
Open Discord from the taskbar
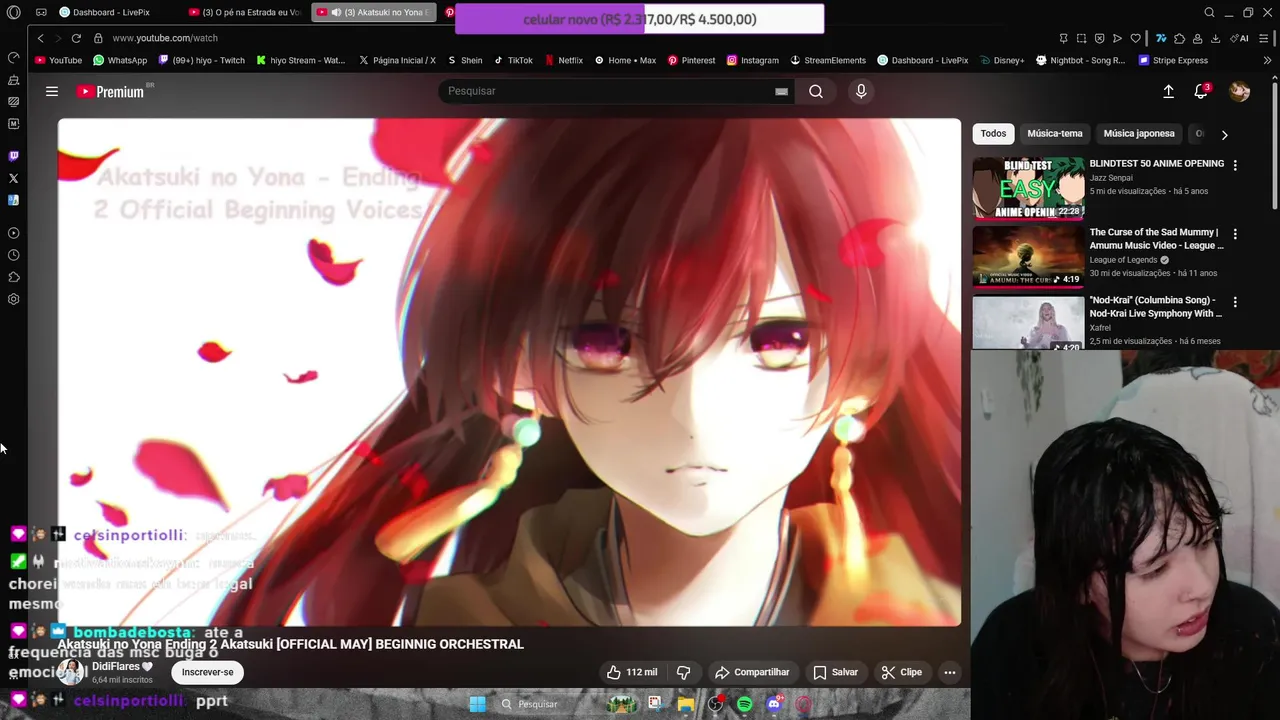(x=774, y=704)
